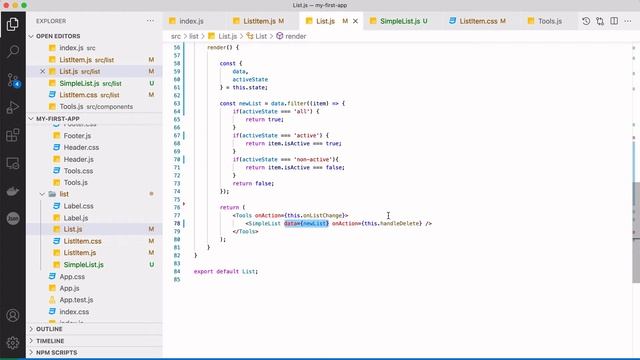Click the List.js breadcrumb segment
This screenshot has height=360, width=640.
223,36
